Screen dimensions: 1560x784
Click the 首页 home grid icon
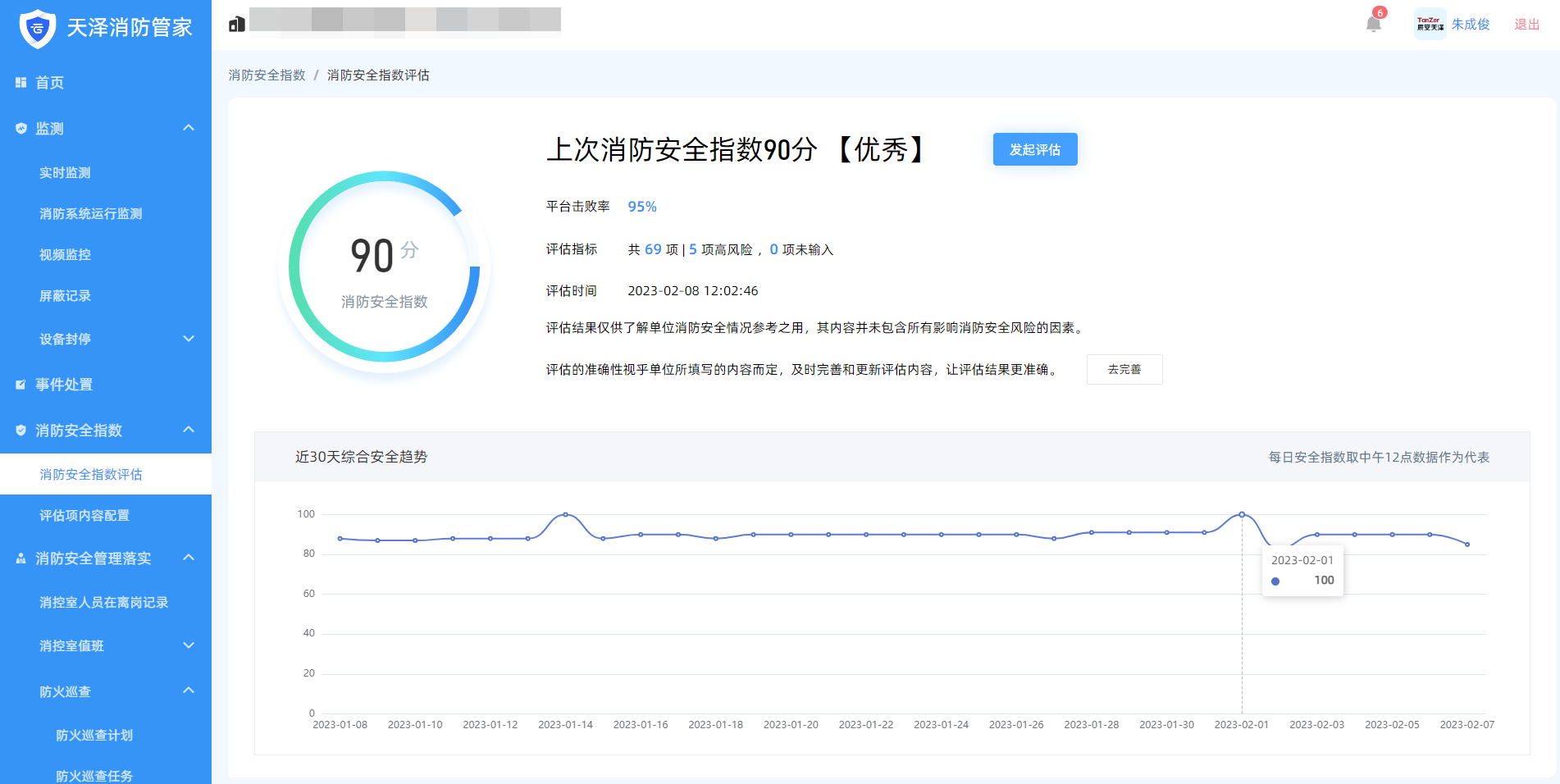point(21,83)
